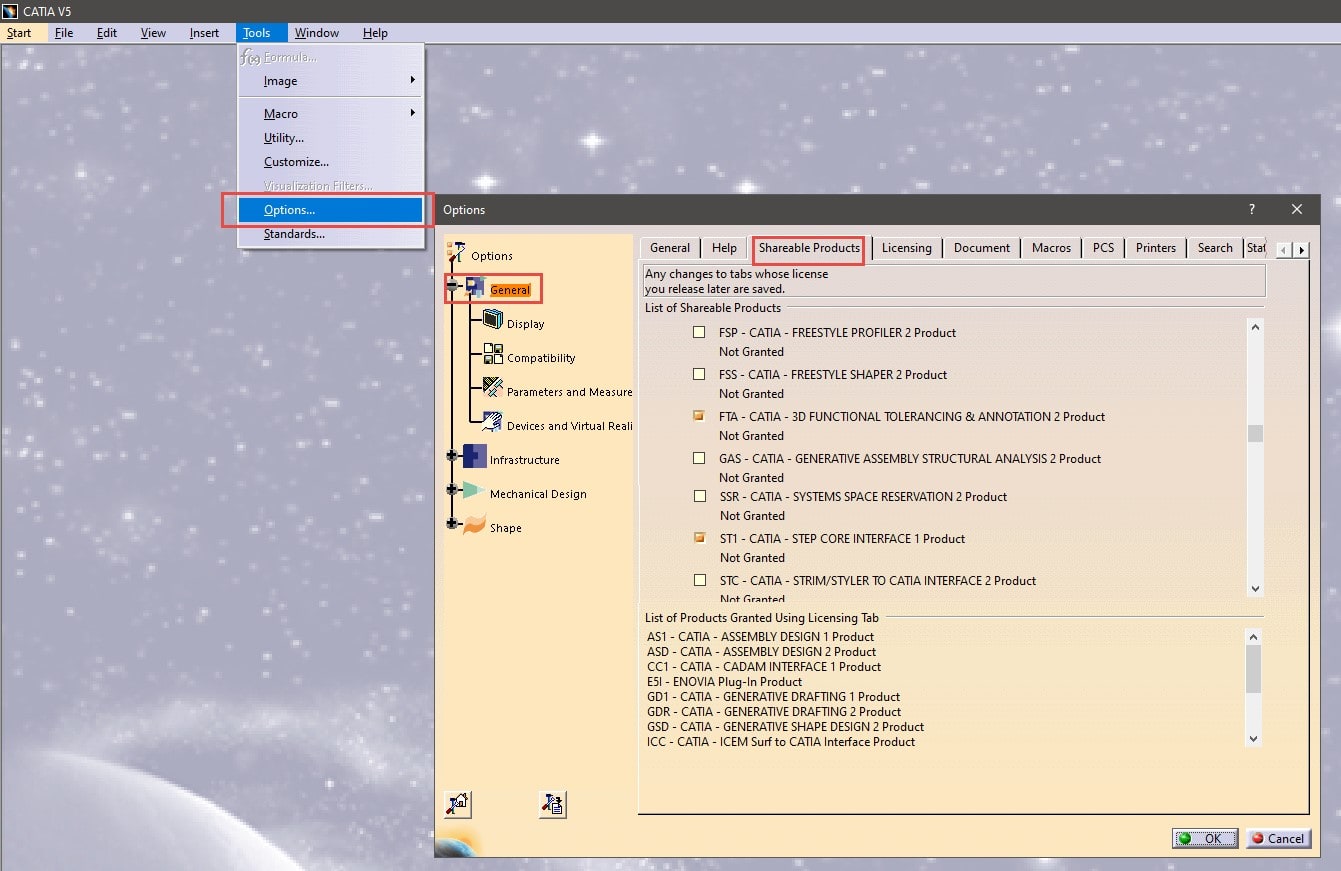Click the tab-strip right scroll arrow
This screenshot has width=1341, height=871.
point(1299,248)
